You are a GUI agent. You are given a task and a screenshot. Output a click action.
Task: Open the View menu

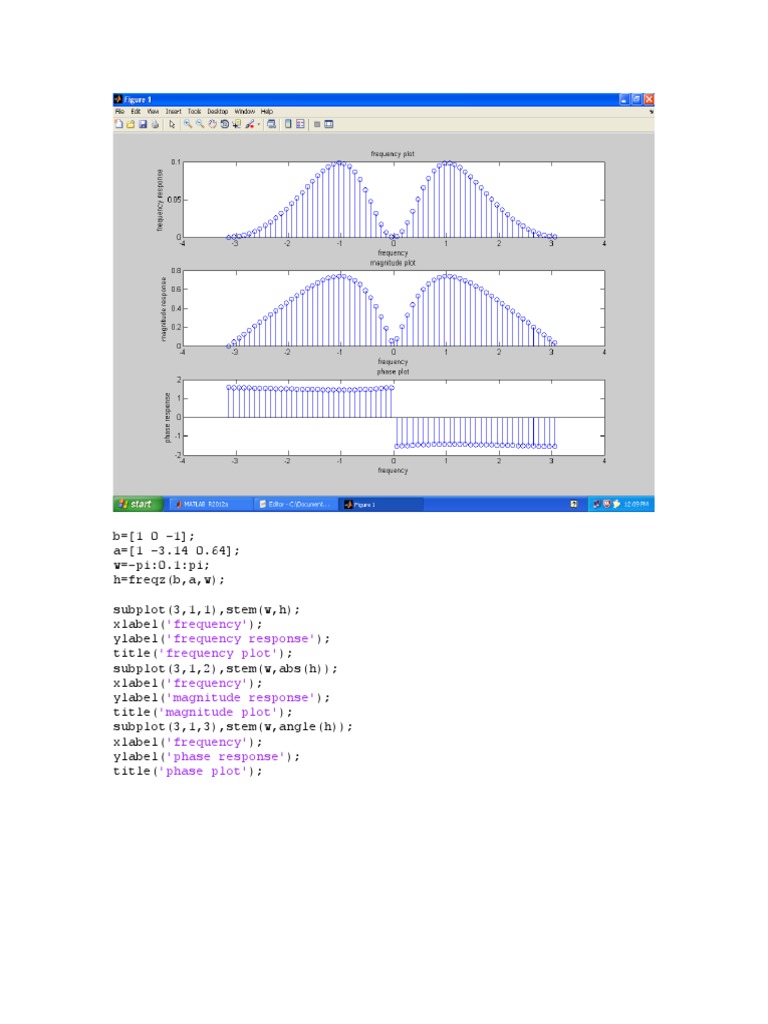pos(153,112)
